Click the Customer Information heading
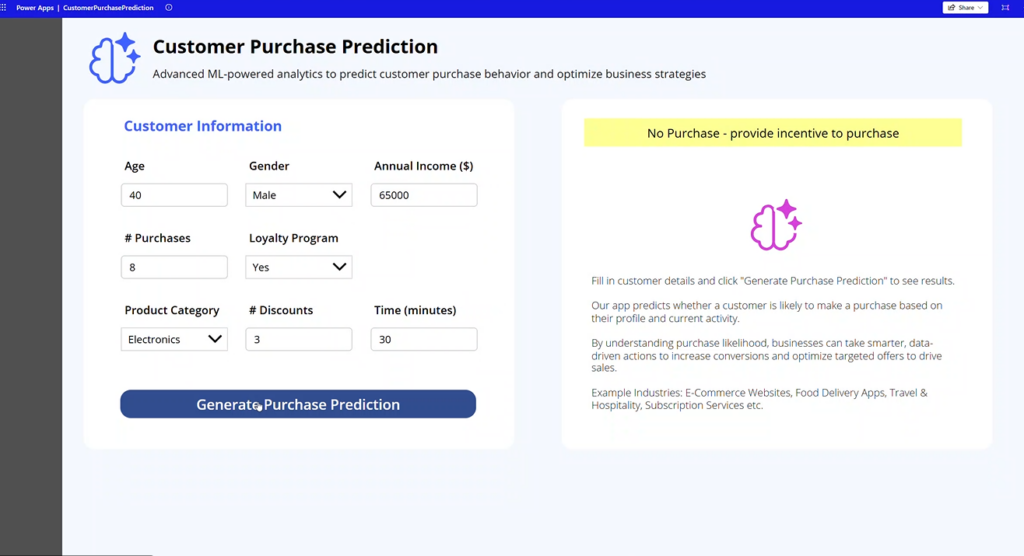 point(202,126)
